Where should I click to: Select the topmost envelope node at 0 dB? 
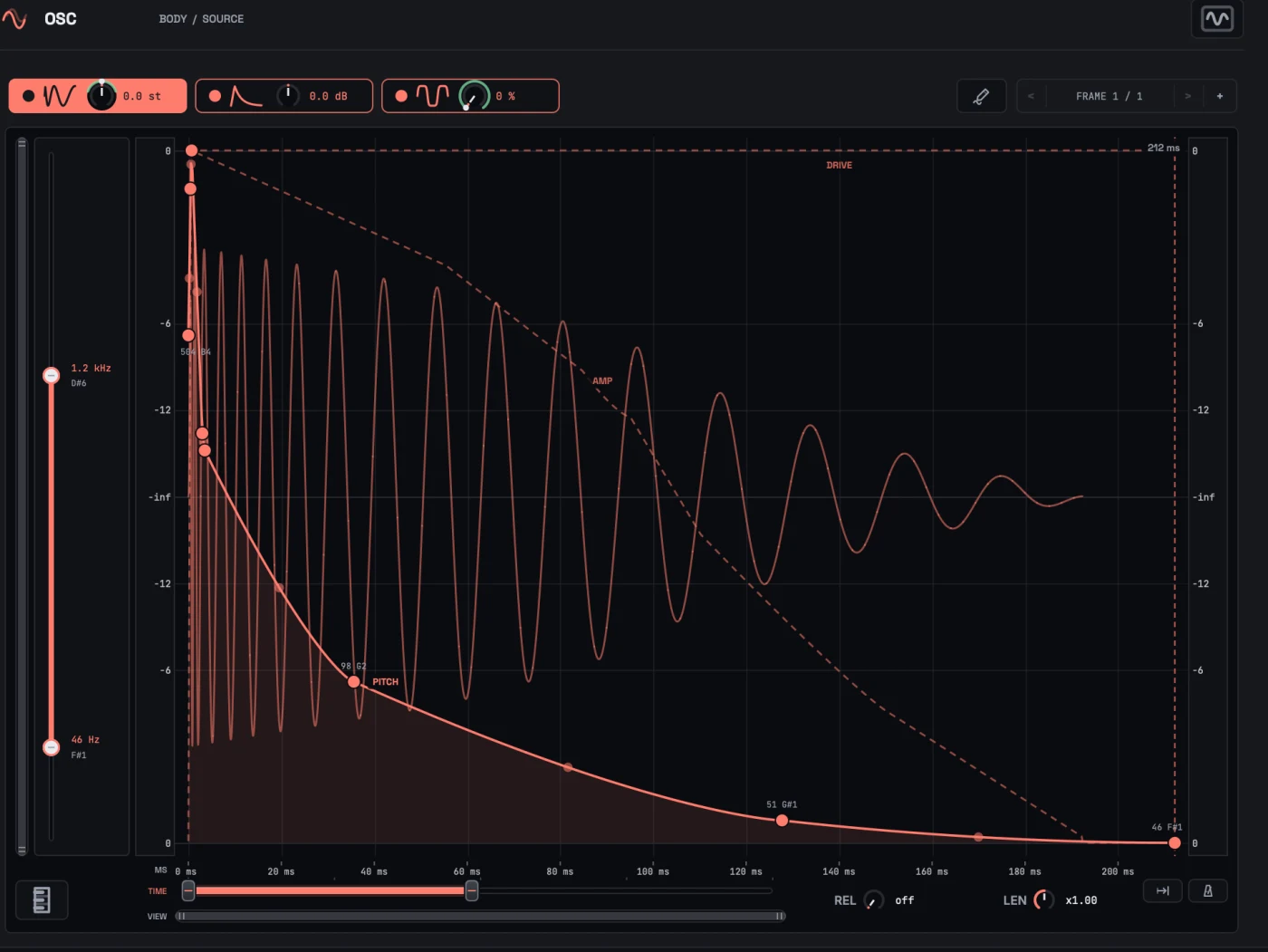[191, 150]
